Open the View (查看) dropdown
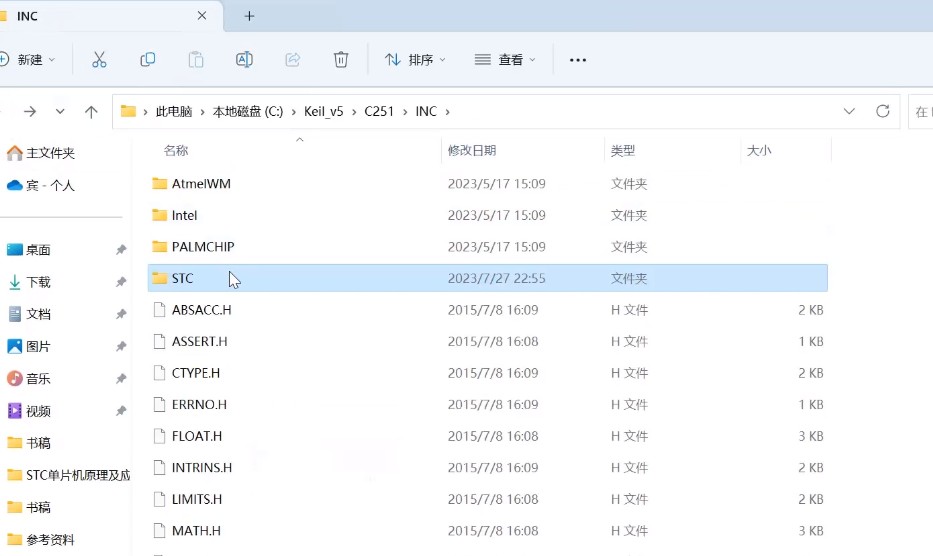The height and width of the screenshot is (556, 933). tap(505, 60)
